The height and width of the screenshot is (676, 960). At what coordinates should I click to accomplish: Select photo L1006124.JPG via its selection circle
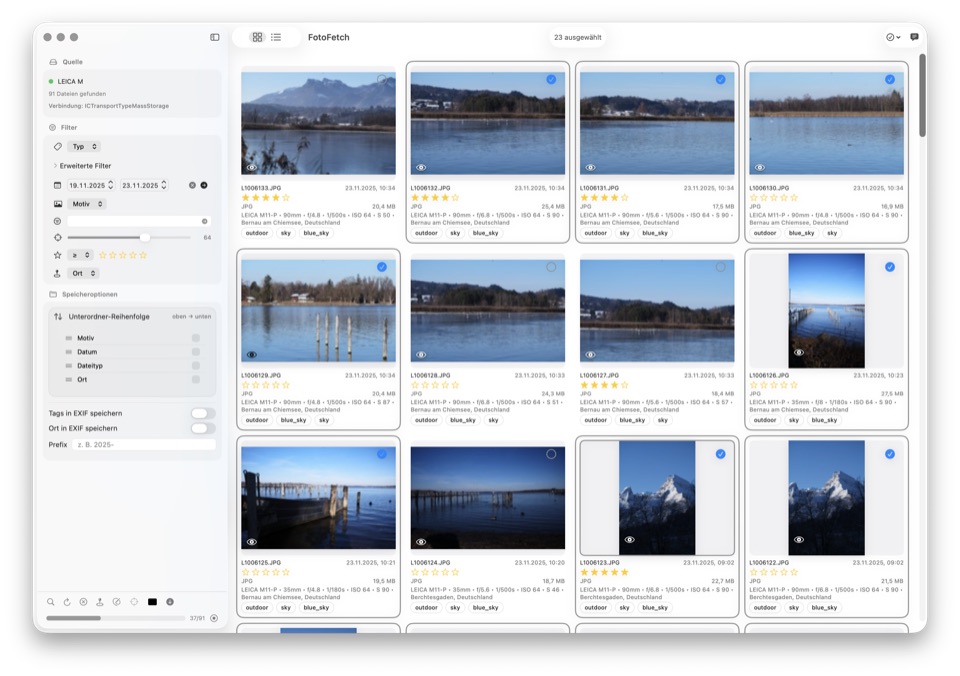(549, 454)
